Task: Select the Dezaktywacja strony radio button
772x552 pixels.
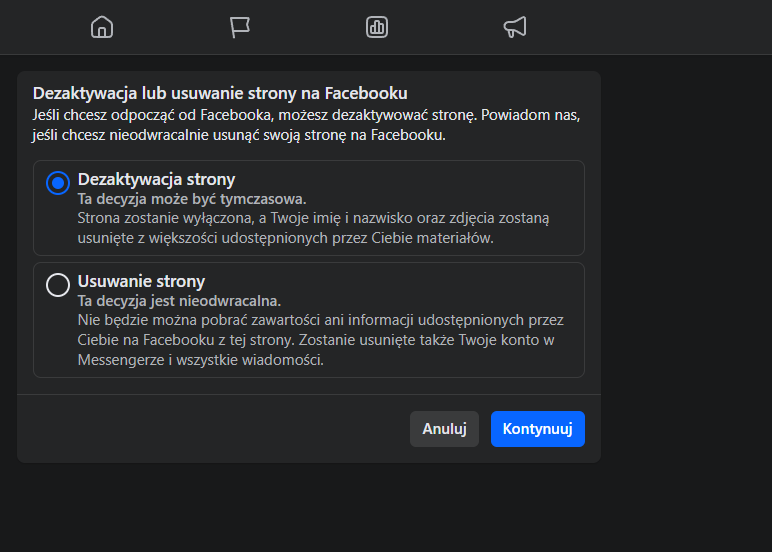Action: point(58,183)
